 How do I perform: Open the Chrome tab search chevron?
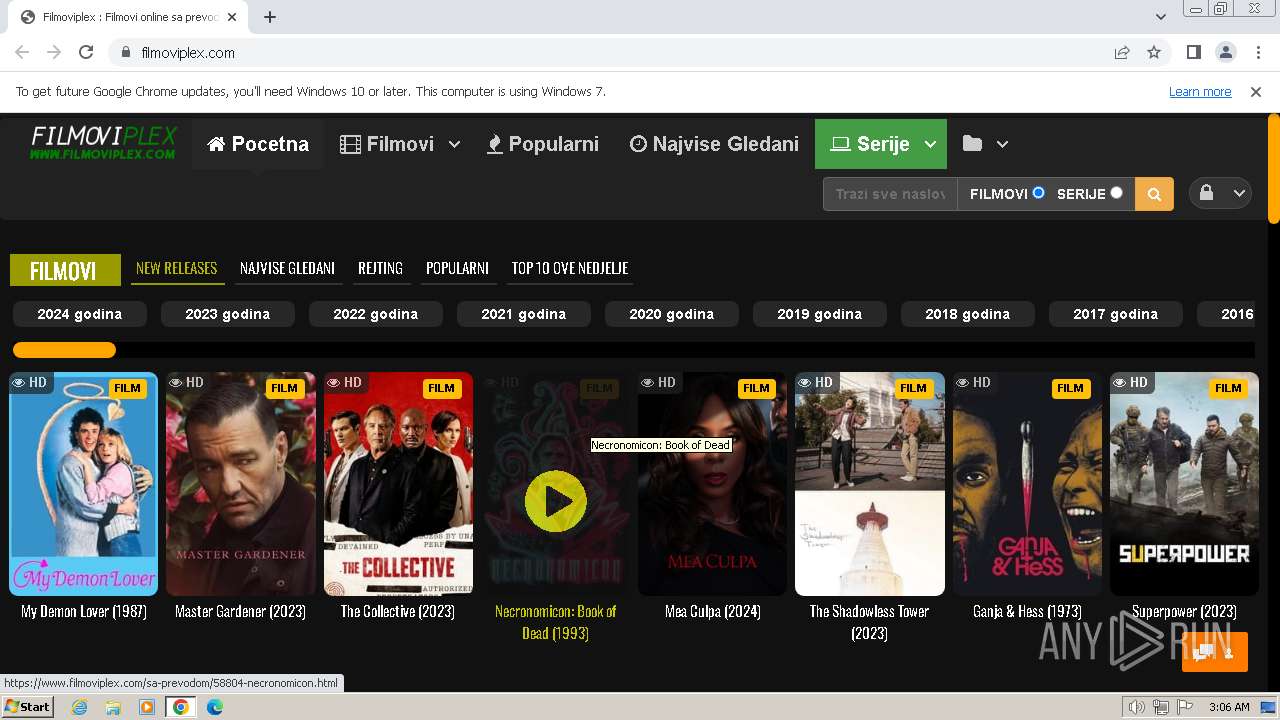pyautogui.click(x=1160, y=17)
